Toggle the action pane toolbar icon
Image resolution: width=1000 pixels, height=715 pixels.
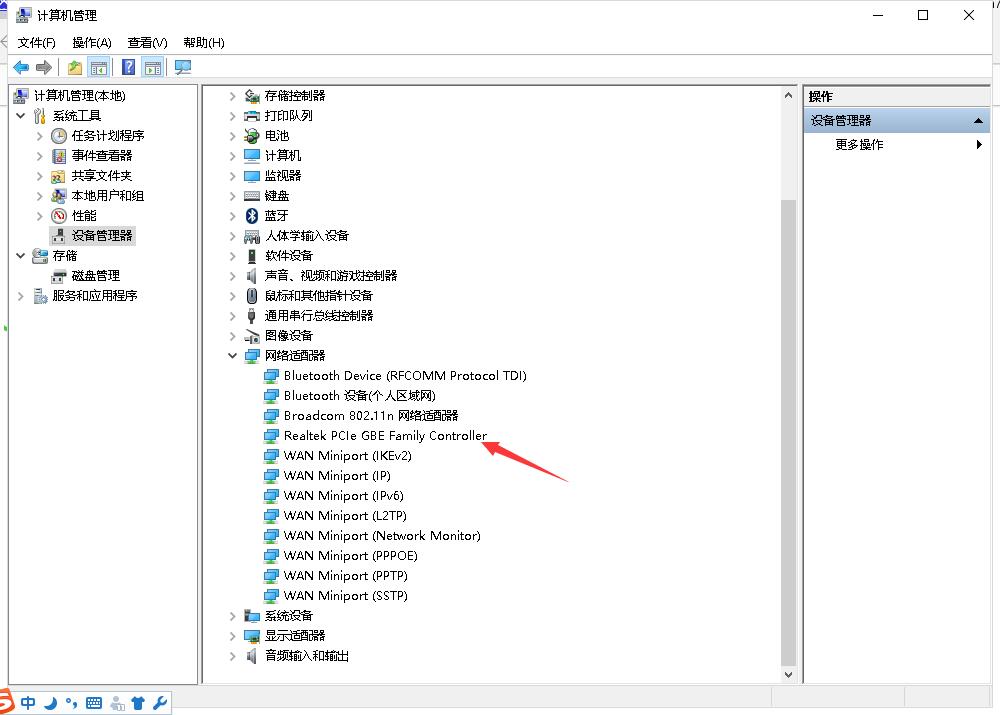click(x=153, y=67)
